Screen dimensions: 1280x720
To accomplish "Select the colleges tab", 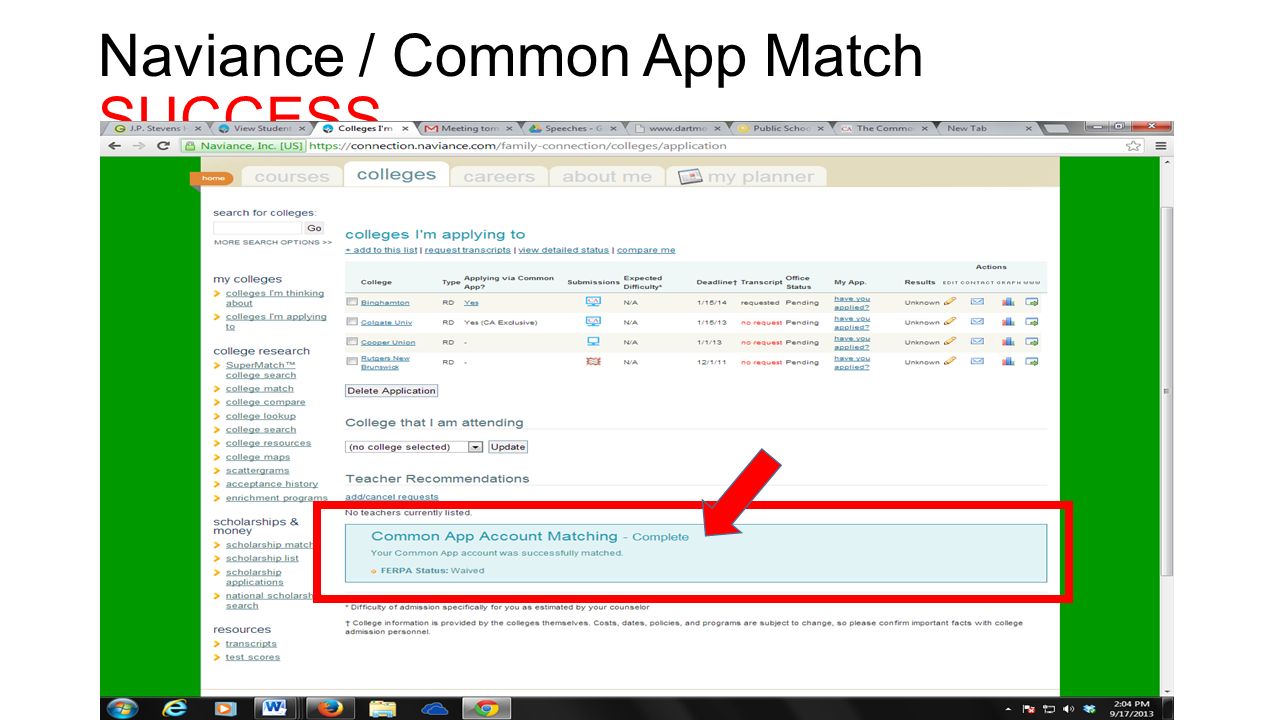I will tap(397, 175).
